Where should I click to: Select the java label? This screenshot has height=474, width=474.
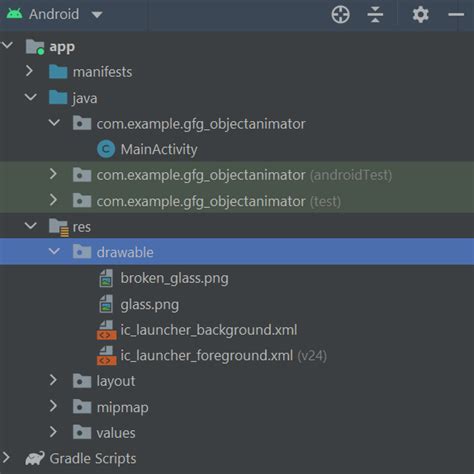point(85,99)
